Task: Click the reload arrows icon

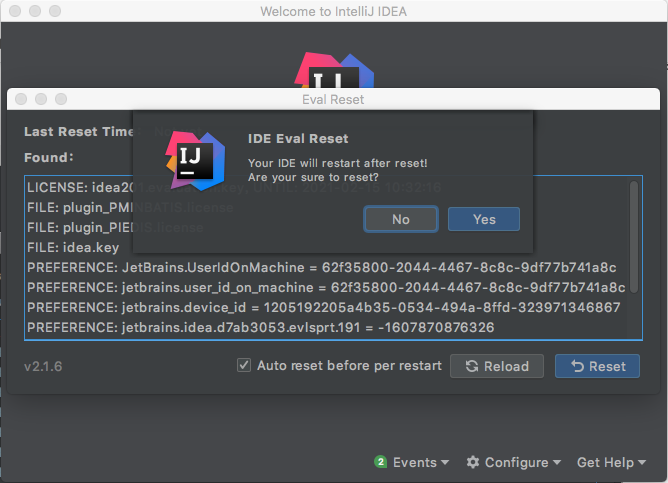Action: tap(472, 366)
